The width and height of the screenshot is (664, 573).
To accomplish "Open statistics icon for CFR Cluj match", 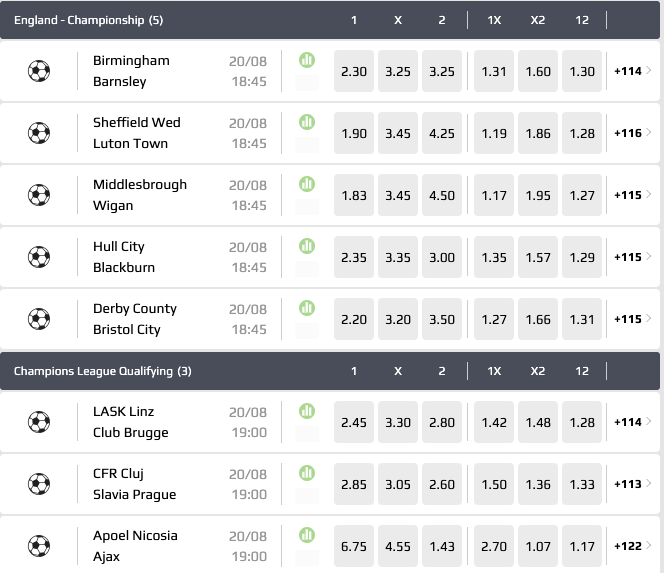I will click(x=307, y=473).
